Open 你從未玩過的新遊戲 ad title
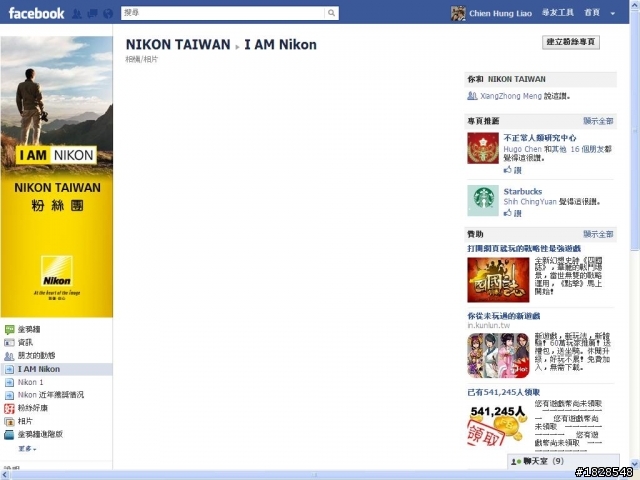This screenshot has width=640, height=480. click(x=504, y=316)
